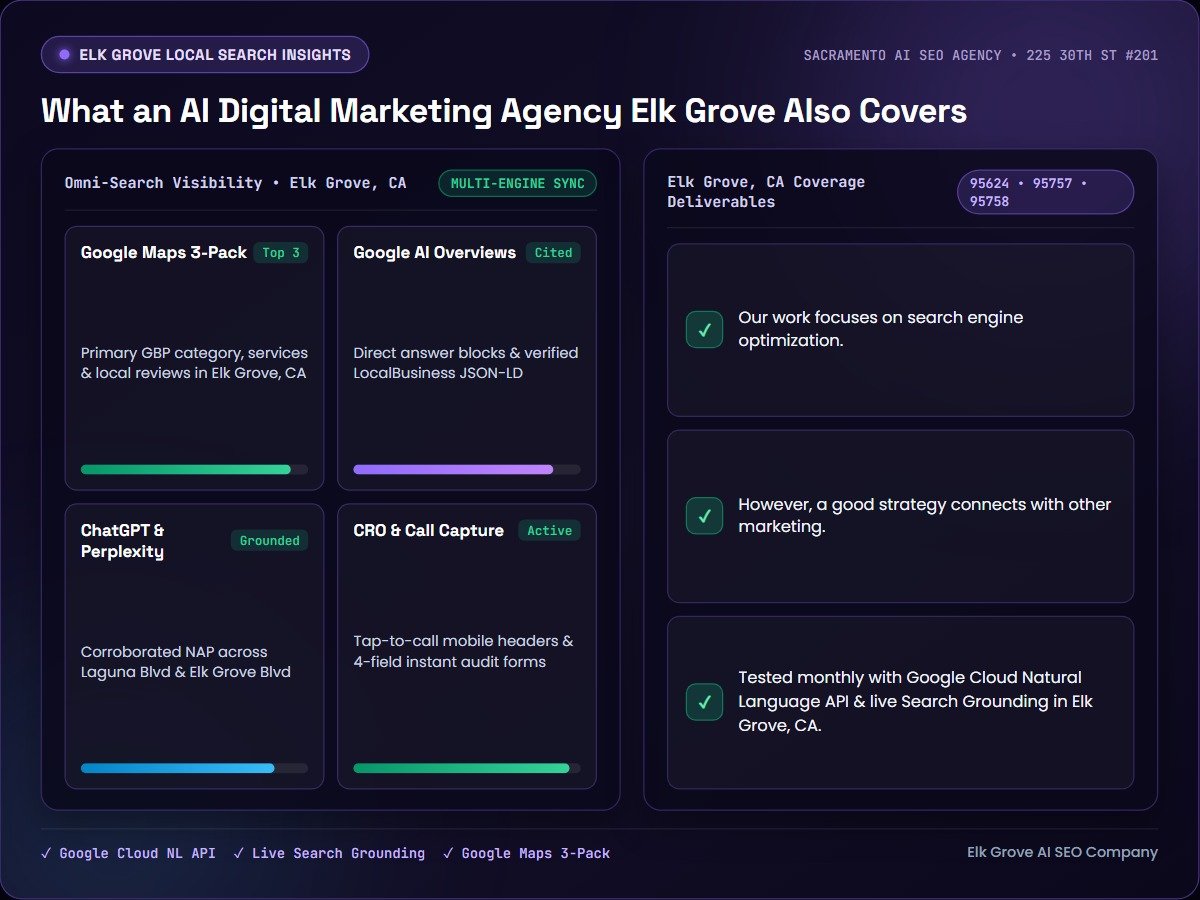Click 'Tested monthly with Google Cloud' text
Viewport: 1200px width, 900px height.
tap(916, 702)
